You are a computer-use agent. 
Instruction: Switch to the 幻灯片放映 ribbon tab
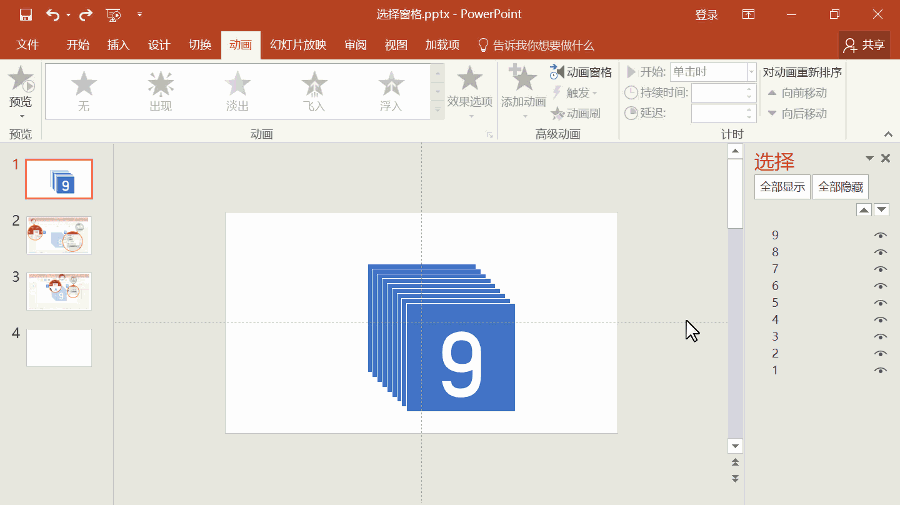pos(298,45)
